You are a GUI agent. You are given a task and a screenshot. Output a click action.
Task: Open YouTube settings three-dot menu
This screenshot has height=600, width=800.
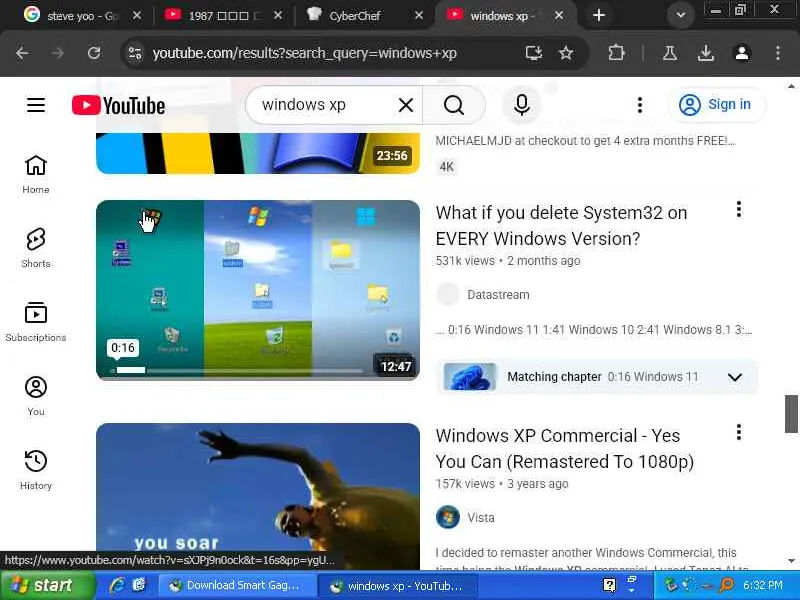pyautogui.click(x=639, y=105)
